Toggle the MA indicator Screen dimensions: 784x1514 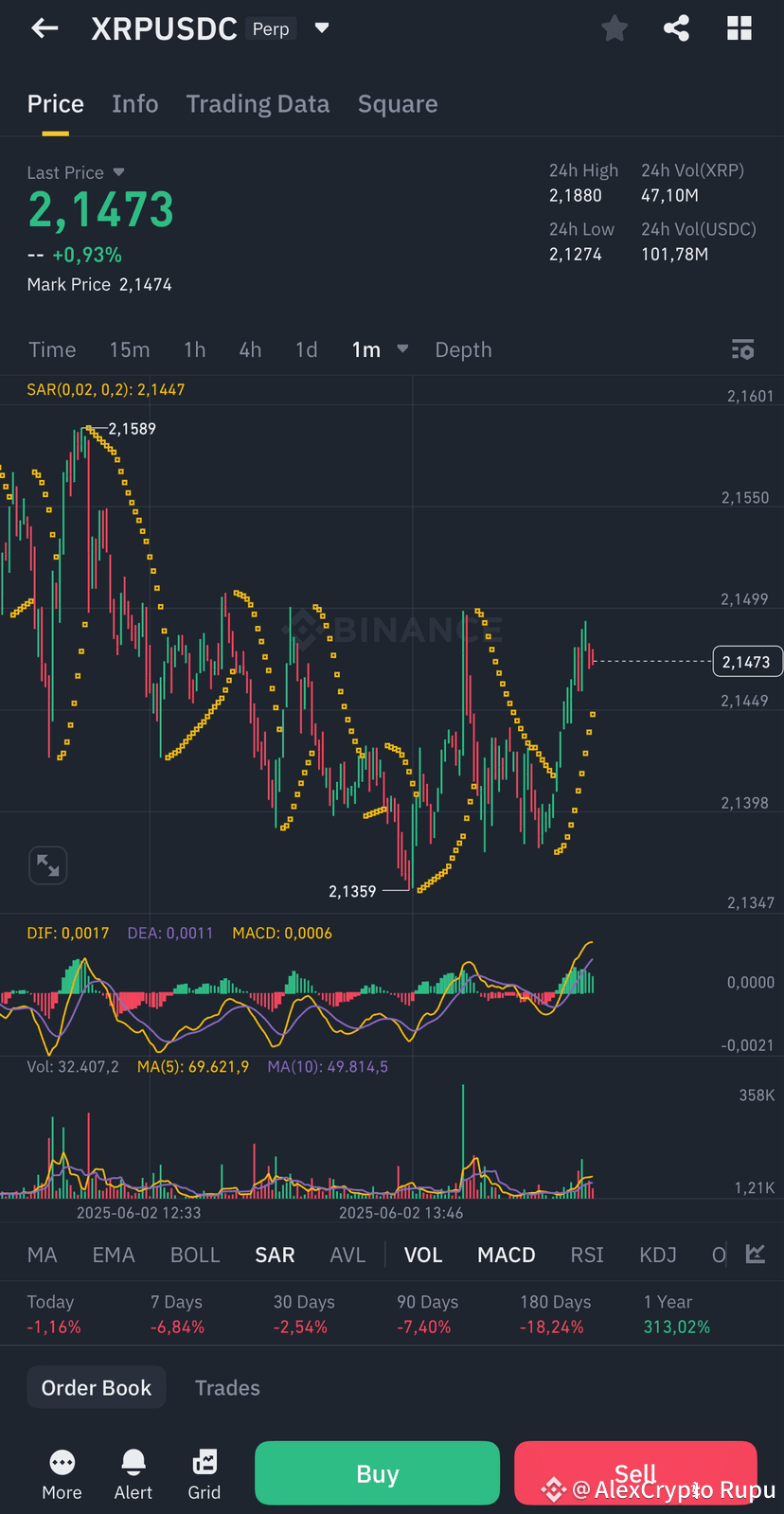coord(43,1255)
